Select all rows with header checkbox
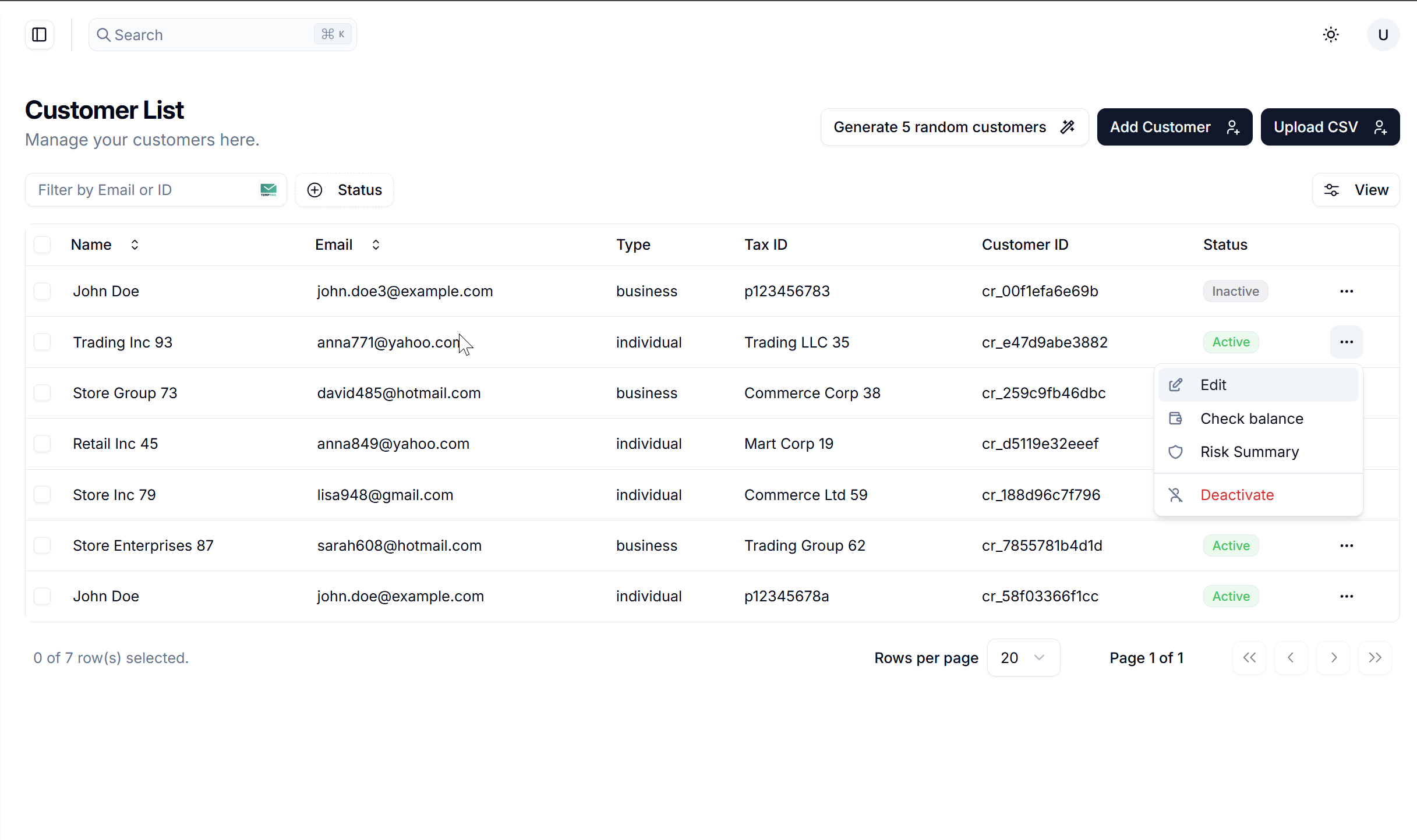1417x840 pixels. point(43,244)
